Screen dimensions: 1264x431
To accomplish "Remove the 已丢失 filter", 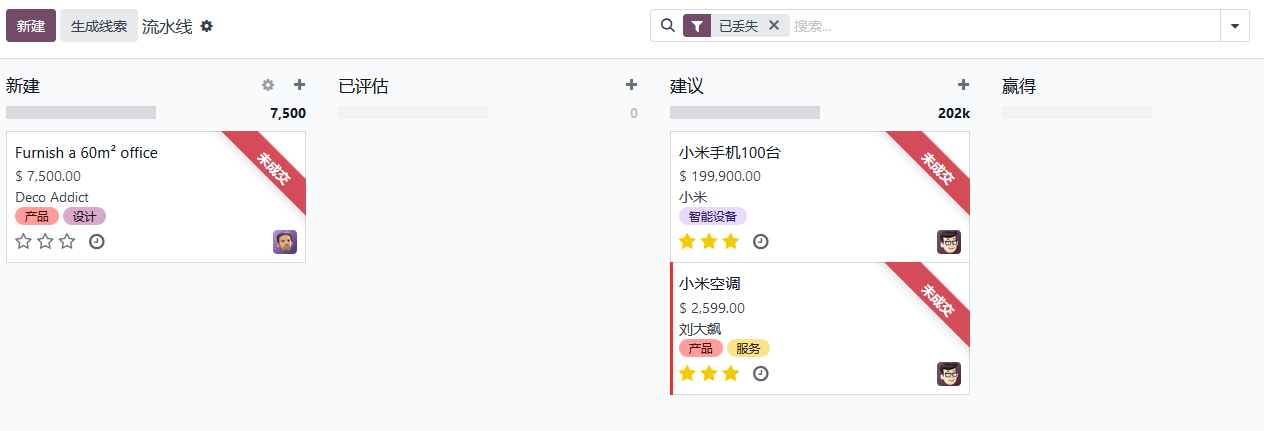I will 773,26.
